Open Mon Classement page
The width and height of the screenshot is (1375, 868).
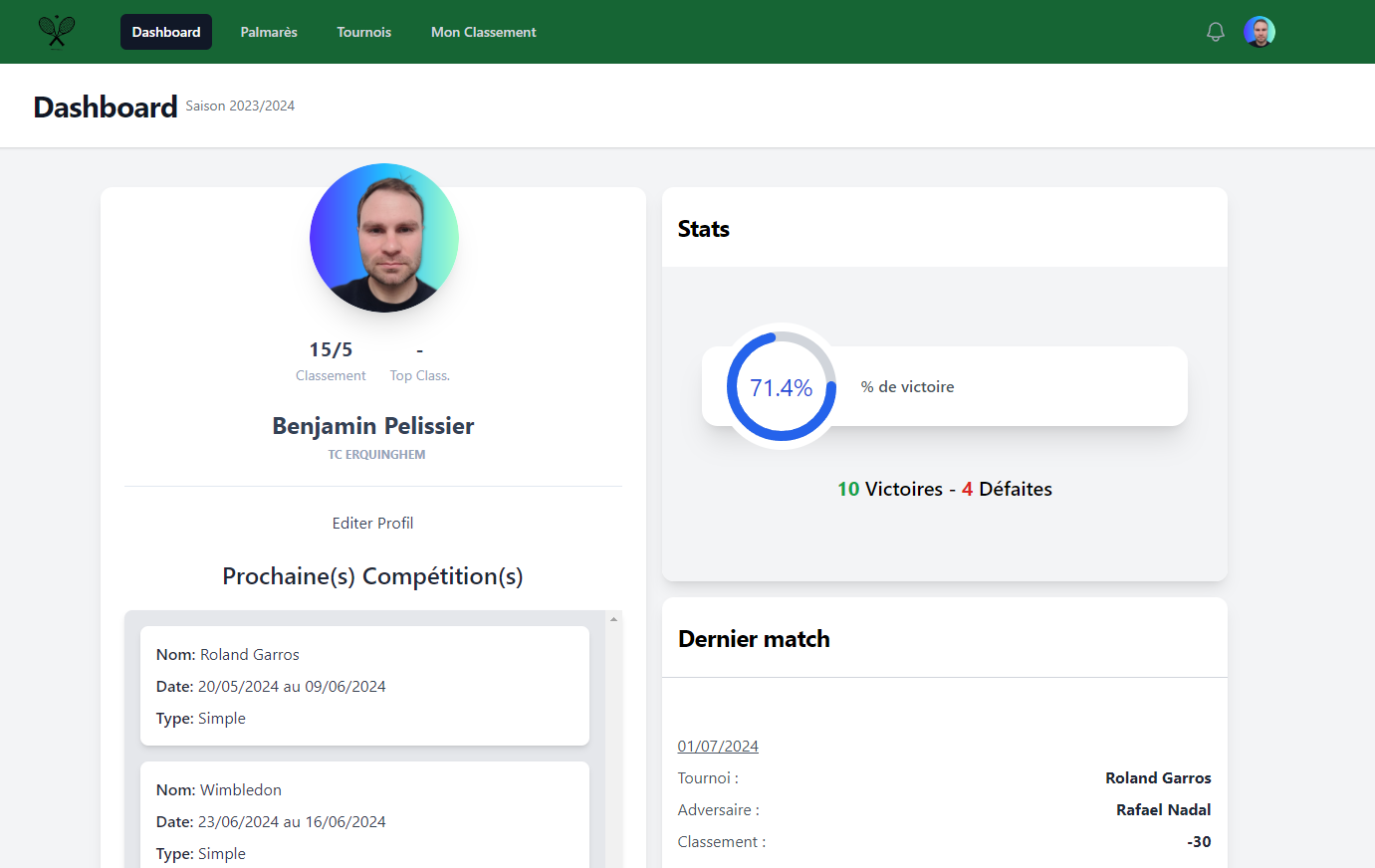(483, 32)
